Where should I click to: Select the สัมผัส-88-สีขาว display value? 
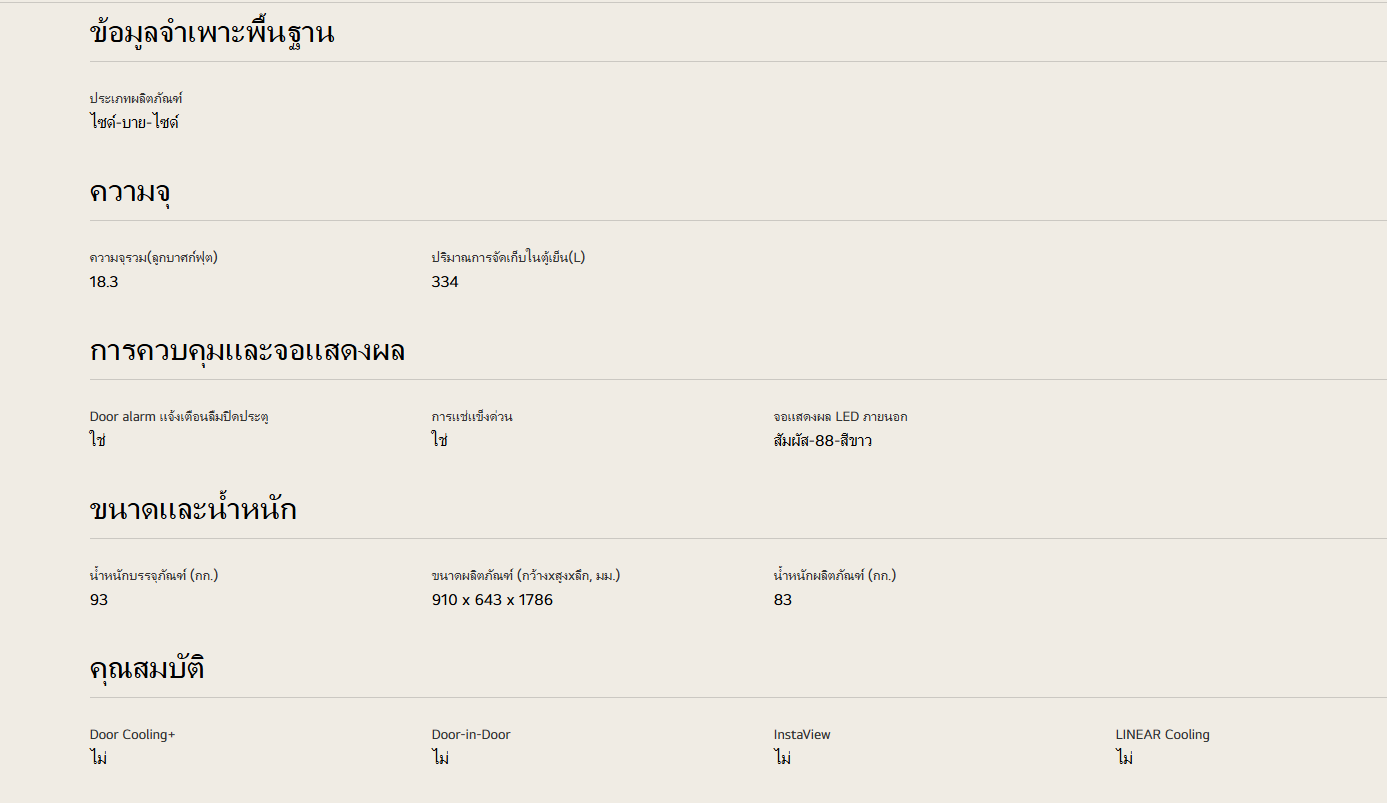(823, 441)
